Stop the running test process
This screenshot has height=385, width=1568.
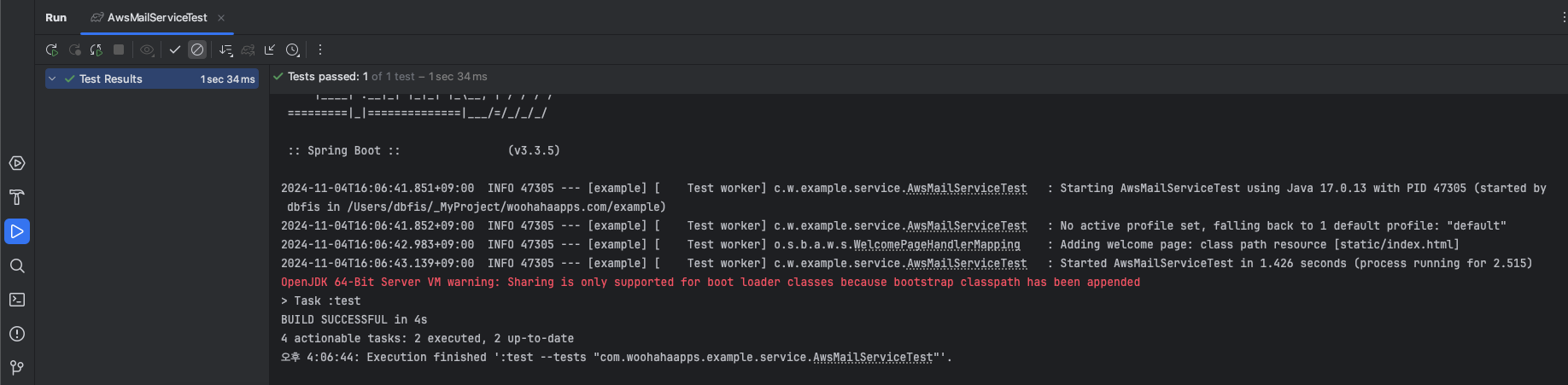119,50
